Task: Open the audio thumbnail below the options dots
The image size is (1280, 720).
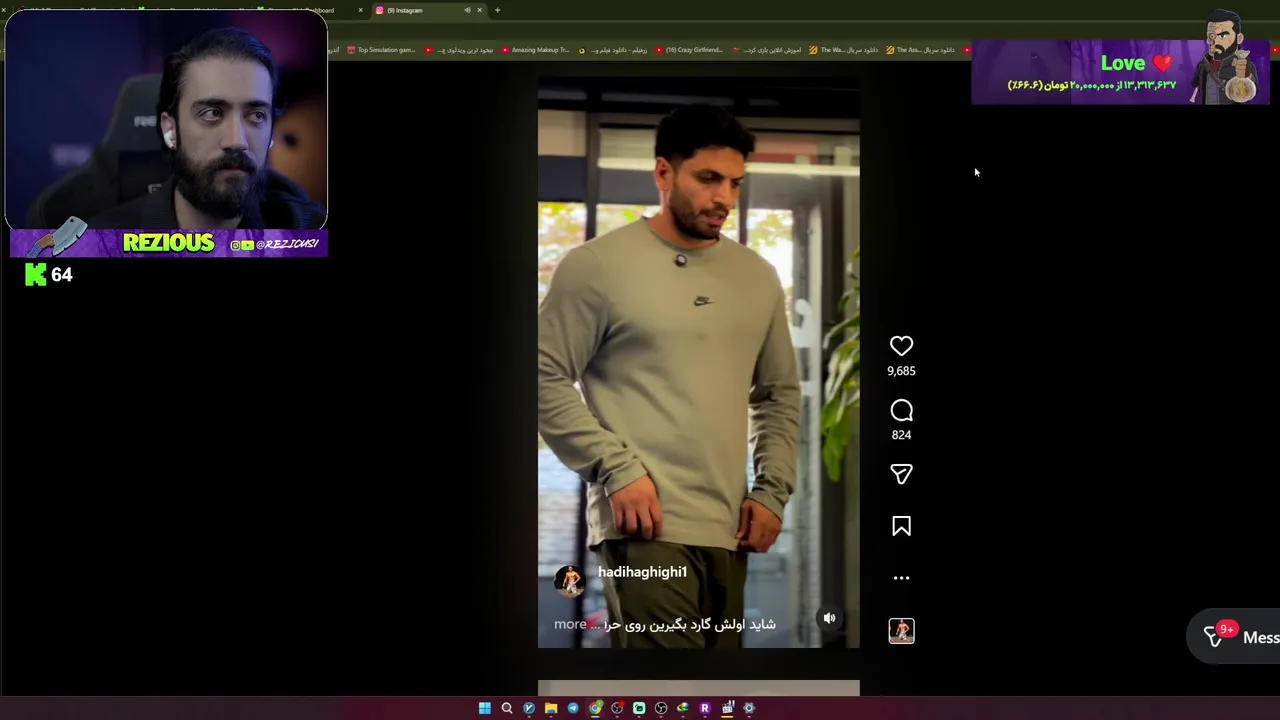Action: point(901,631)
